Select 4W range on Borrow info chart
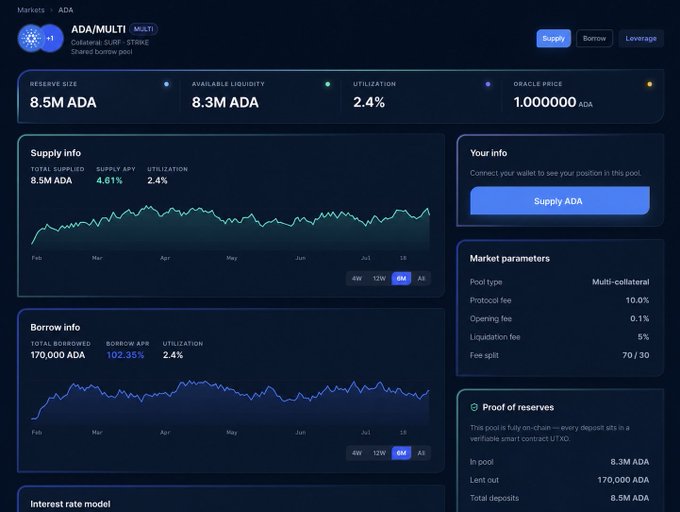The width and height of the screenshot is (680, 512). 357,453
